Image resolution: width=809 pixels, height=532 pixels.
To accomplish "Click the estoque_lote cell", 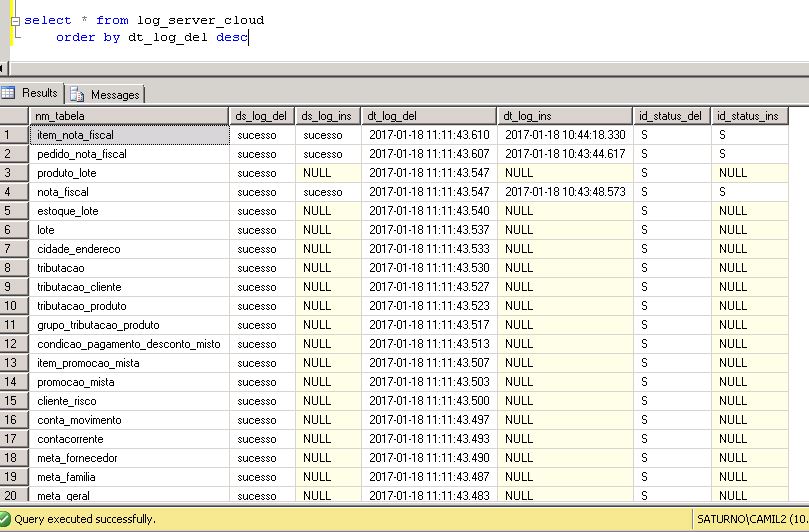I will tap(129, 211).
